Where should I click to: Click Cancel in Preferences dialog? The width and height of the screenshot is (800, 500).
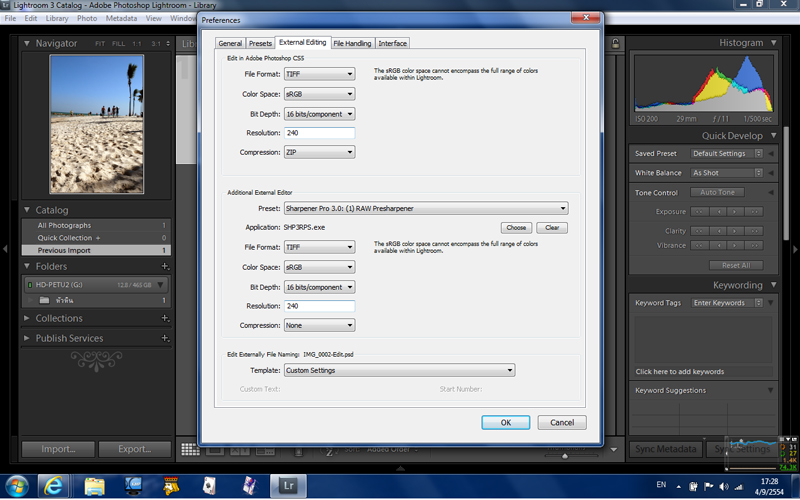click(x=562, y=422)
